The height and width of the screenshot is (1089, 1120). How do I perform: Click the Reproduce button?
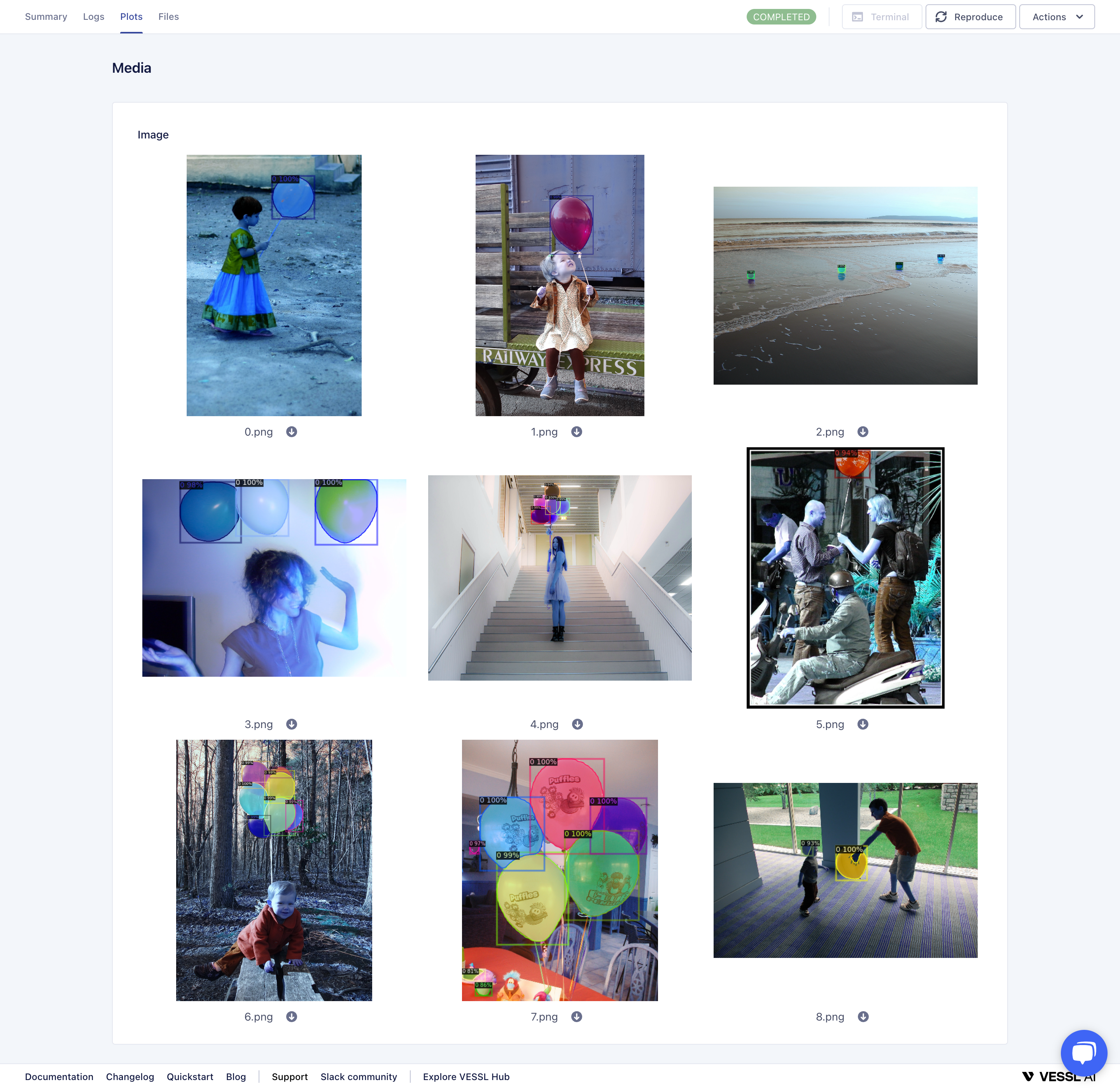[970, 17]
